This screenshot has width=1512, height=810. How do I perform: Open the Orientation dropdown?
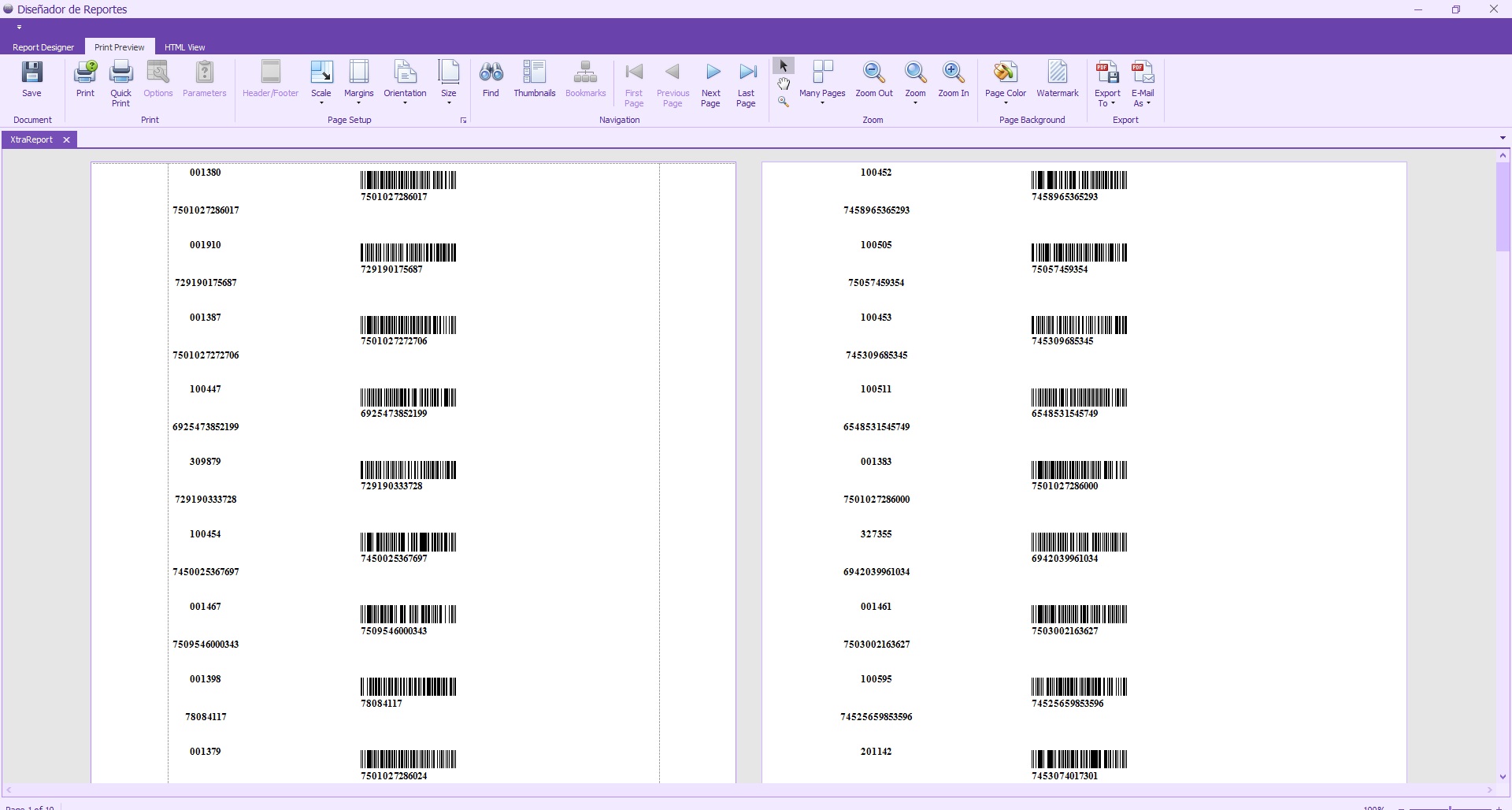405,103
